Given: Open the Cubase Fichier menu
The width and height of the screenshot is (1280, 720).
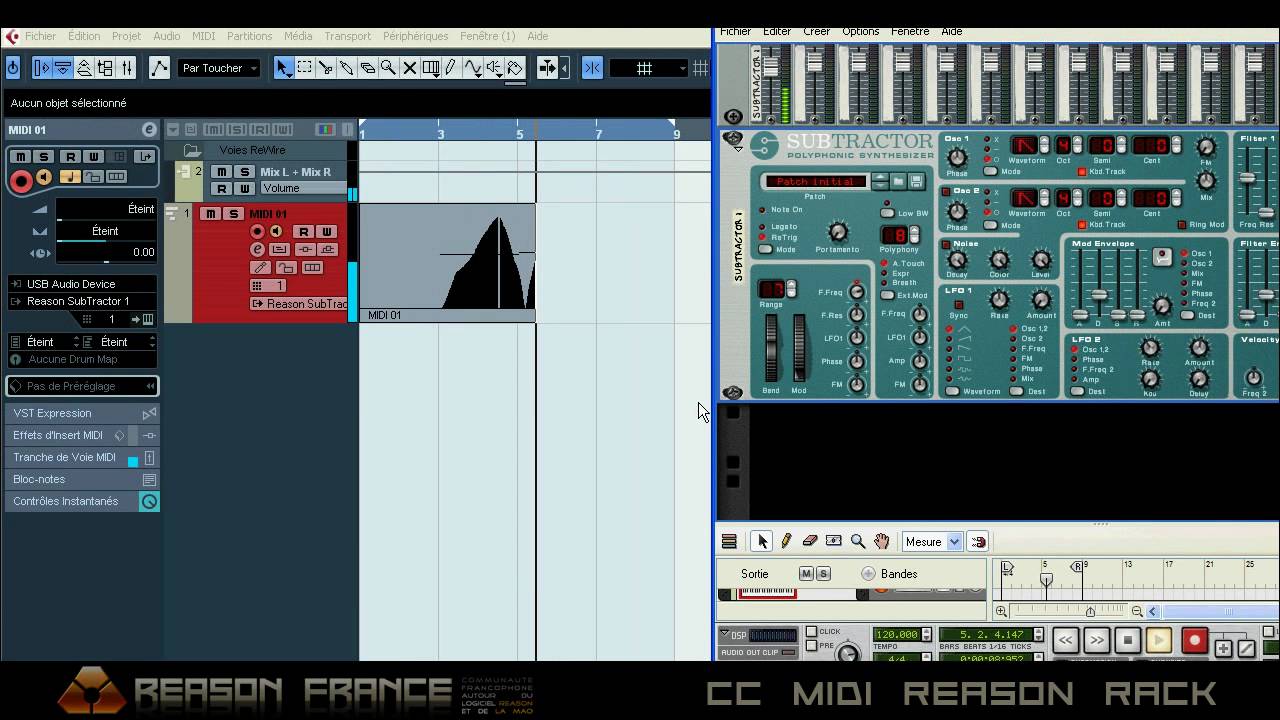Looking at the screenshot, I should (x=41, y=36).
